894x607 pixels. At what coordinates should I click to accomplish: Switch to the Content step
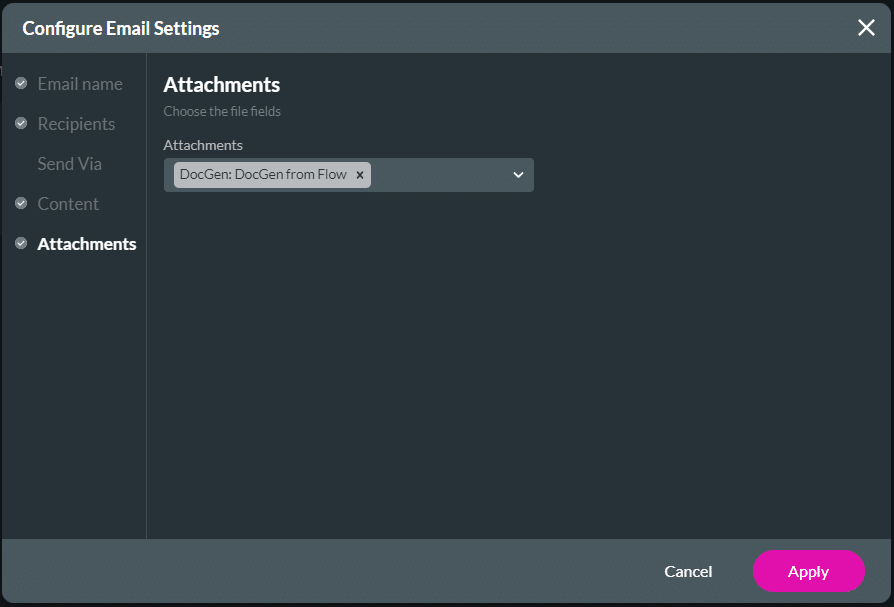coord(67,203)
